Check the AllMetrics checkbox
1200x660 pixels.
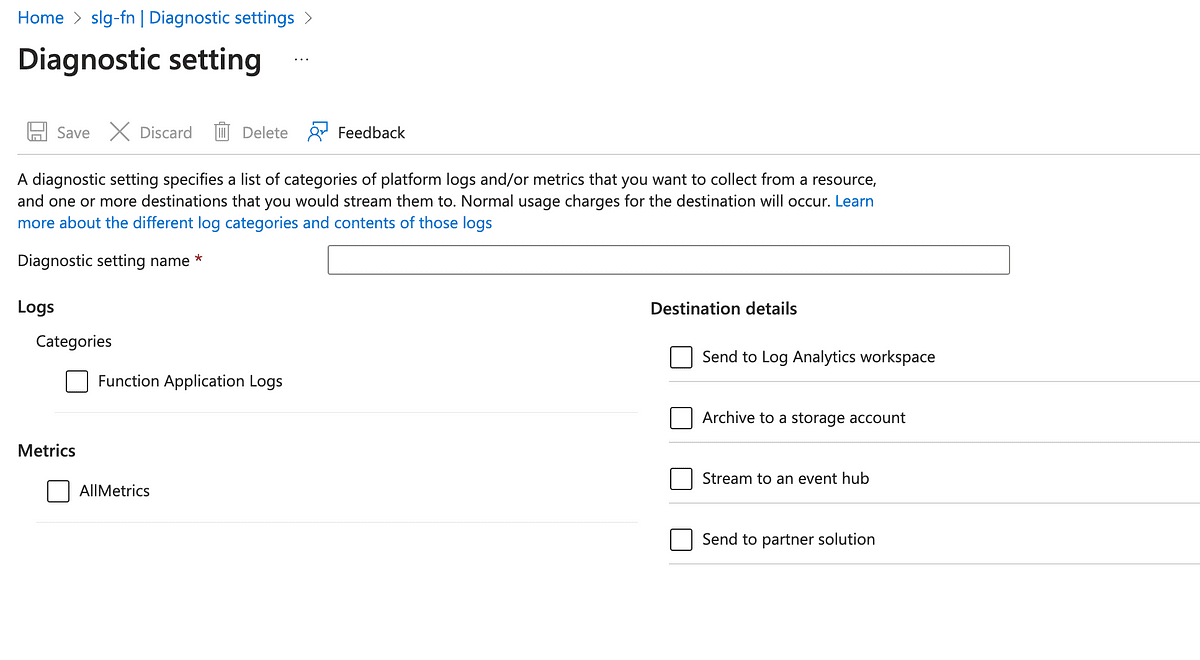(59, 491)
